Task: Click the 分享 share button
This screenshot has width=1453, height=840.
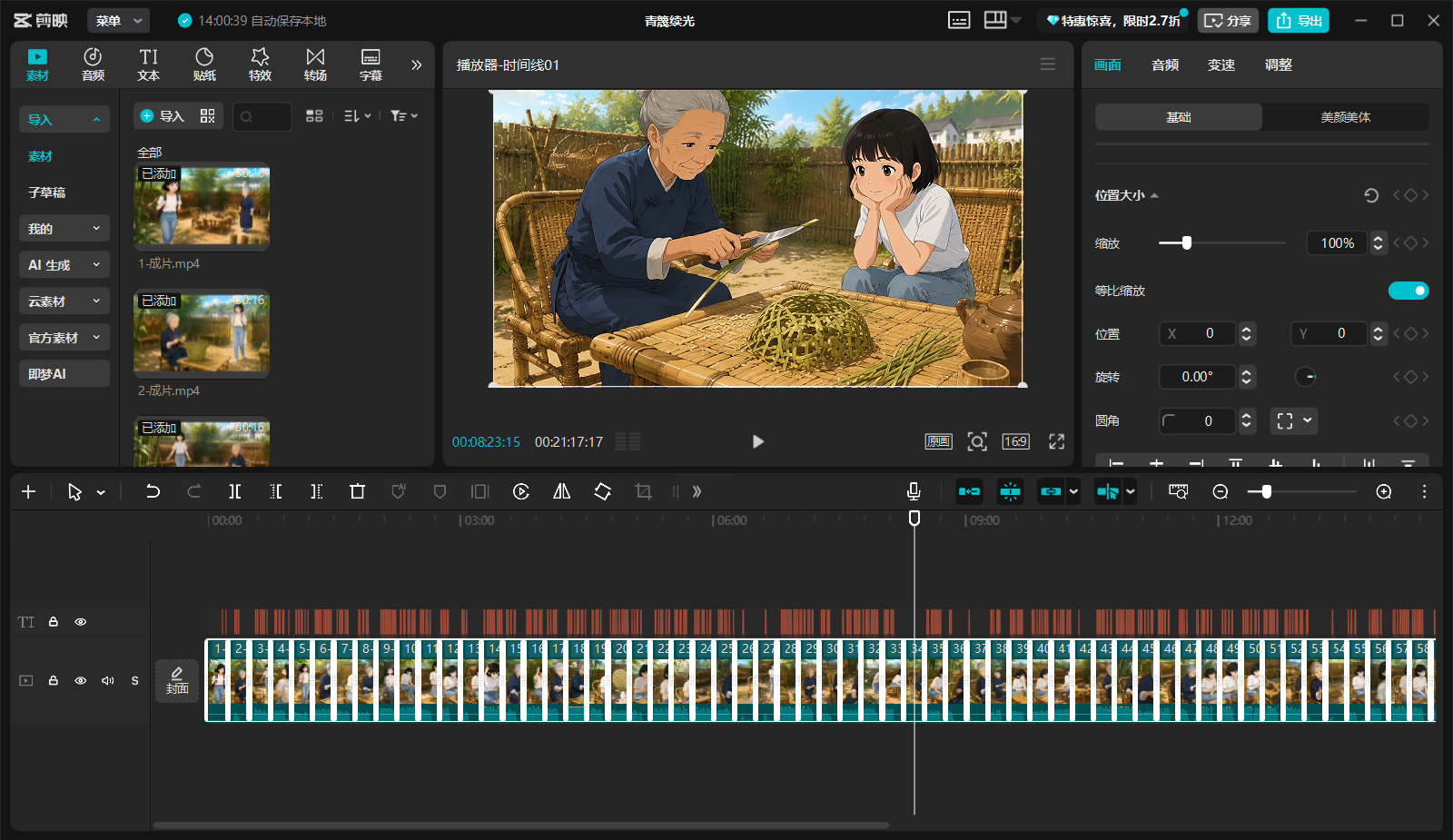Action: click(1228, 20)
